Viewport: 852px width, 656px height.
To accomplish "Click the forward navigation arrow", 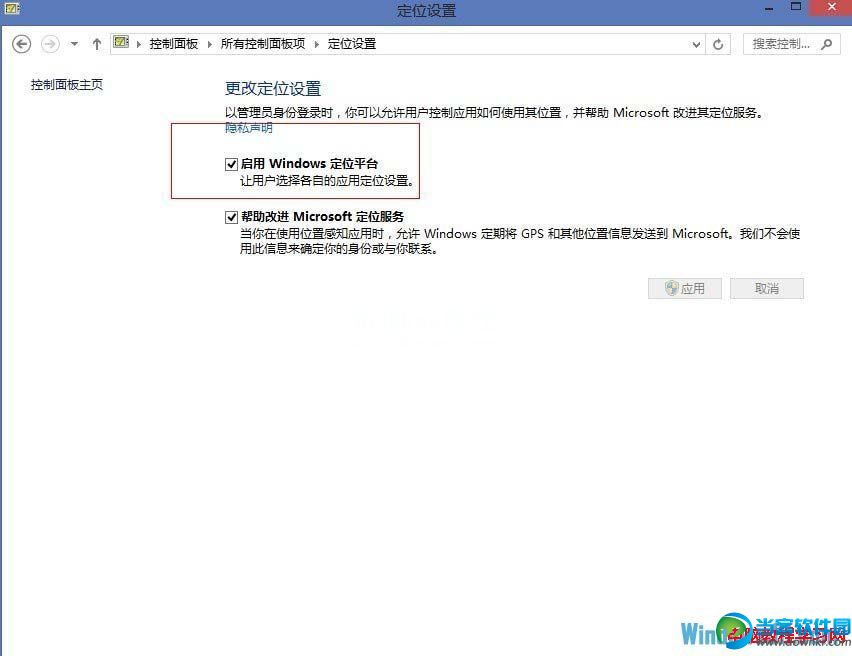I will tap(50, 44).
